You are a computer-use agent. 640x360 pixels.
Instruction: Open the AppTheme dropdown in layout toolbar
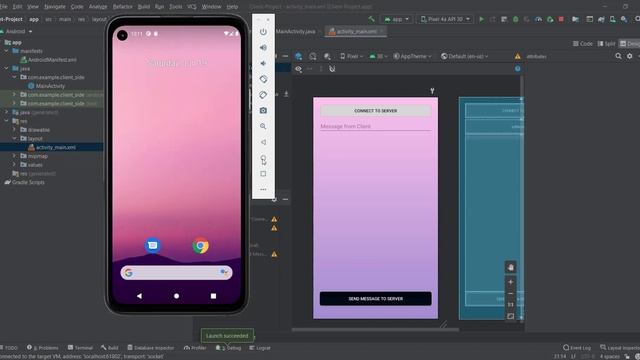pyautogui.click(x=412, y=56)
